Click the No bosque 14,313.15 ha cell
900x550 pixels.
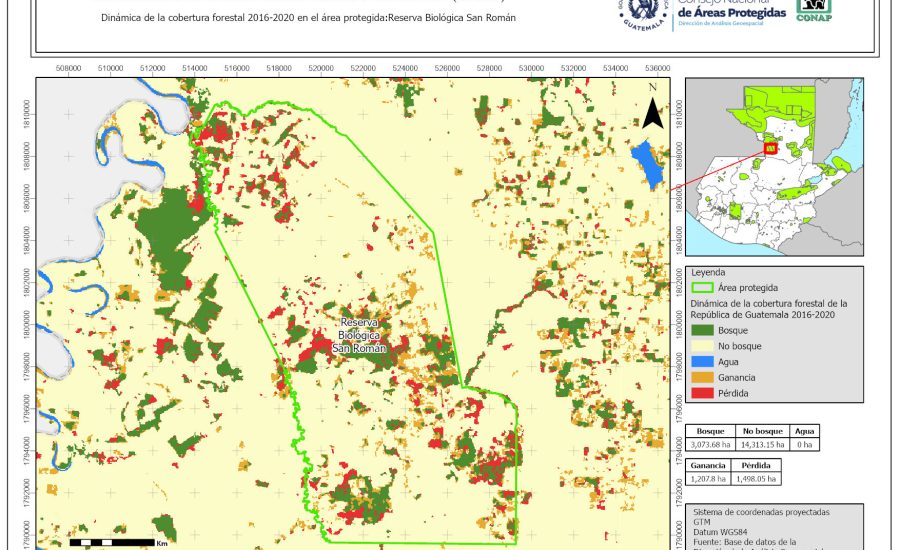point(762,443)
